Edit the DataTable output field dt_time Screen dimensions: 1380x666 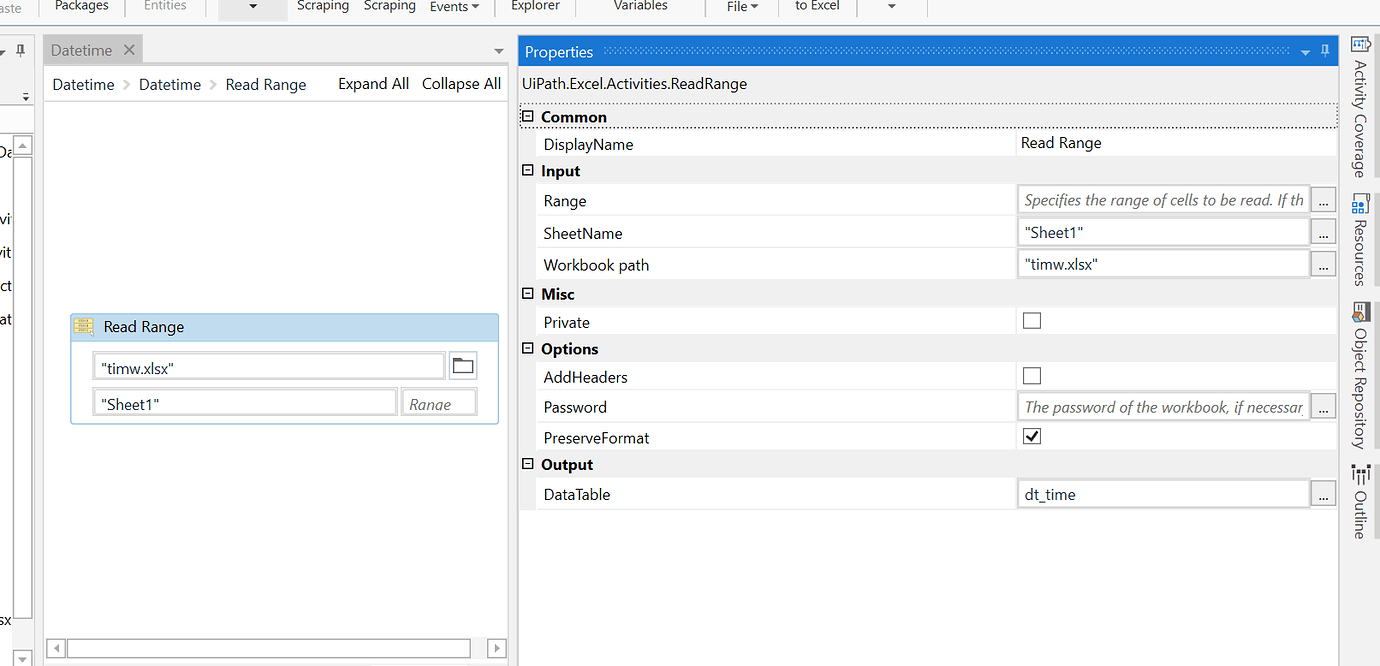pos(1163,494)
